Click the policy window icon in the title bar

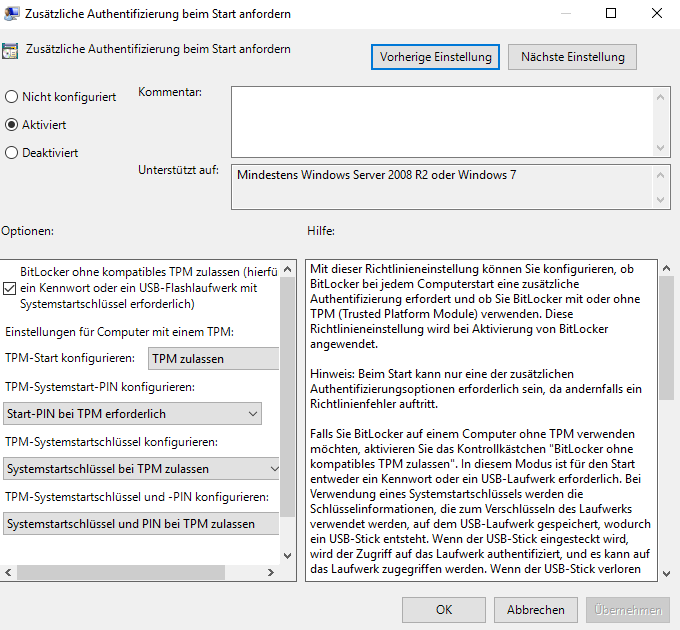pyautogui.click(x=11, y=13)
